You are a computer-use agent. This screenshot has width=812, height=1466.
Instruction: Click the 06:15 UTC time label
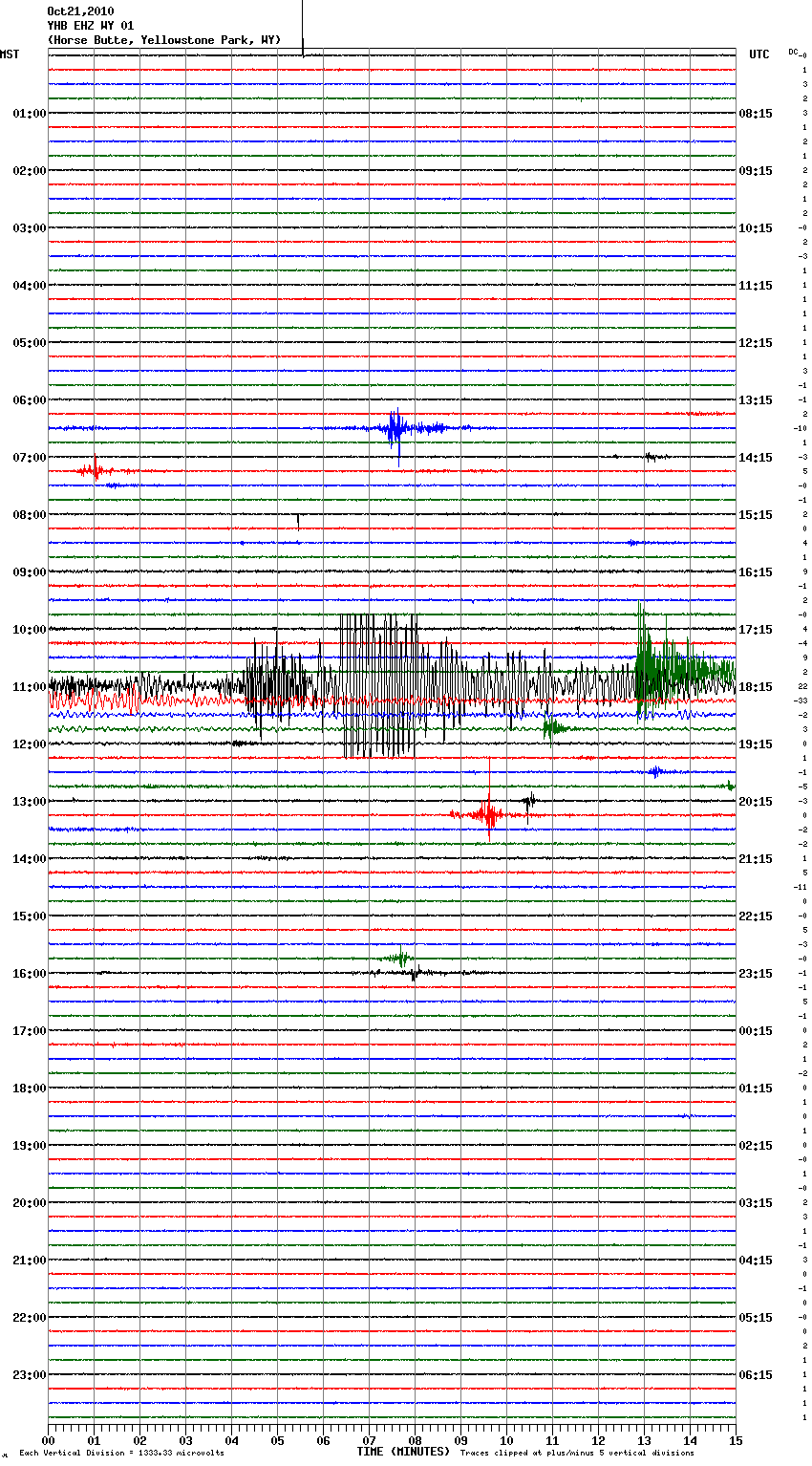(756, 1375)
